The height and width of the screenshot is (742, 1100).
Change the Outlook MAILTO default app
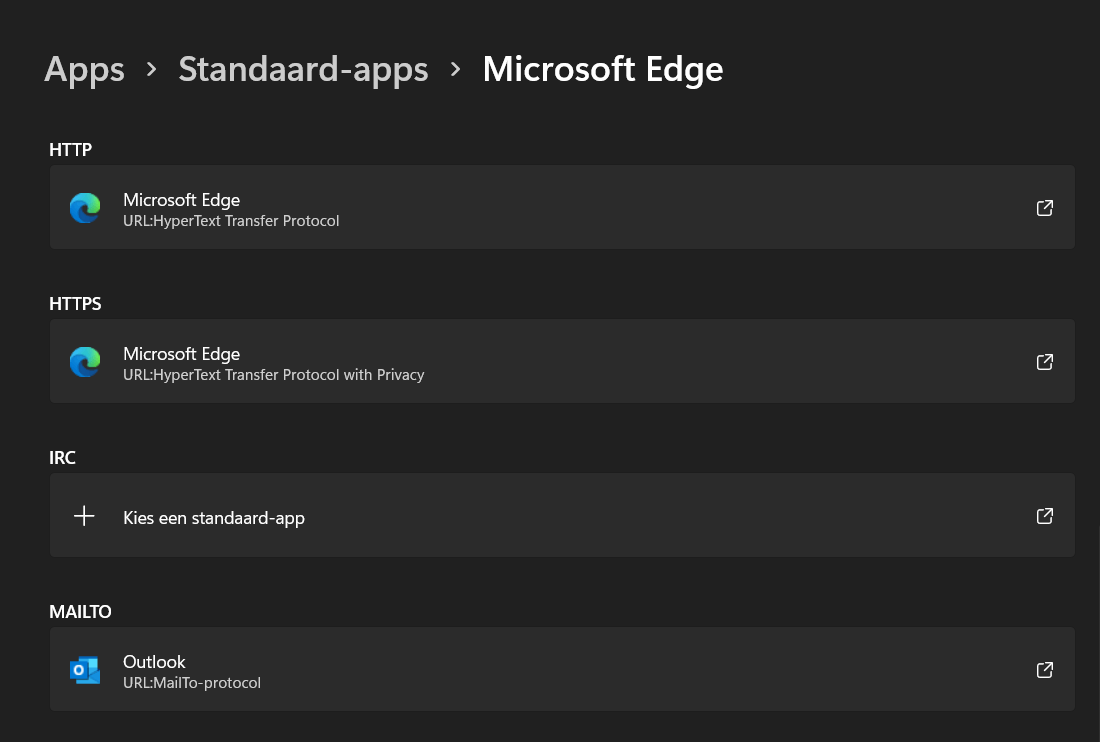point(562,669)
